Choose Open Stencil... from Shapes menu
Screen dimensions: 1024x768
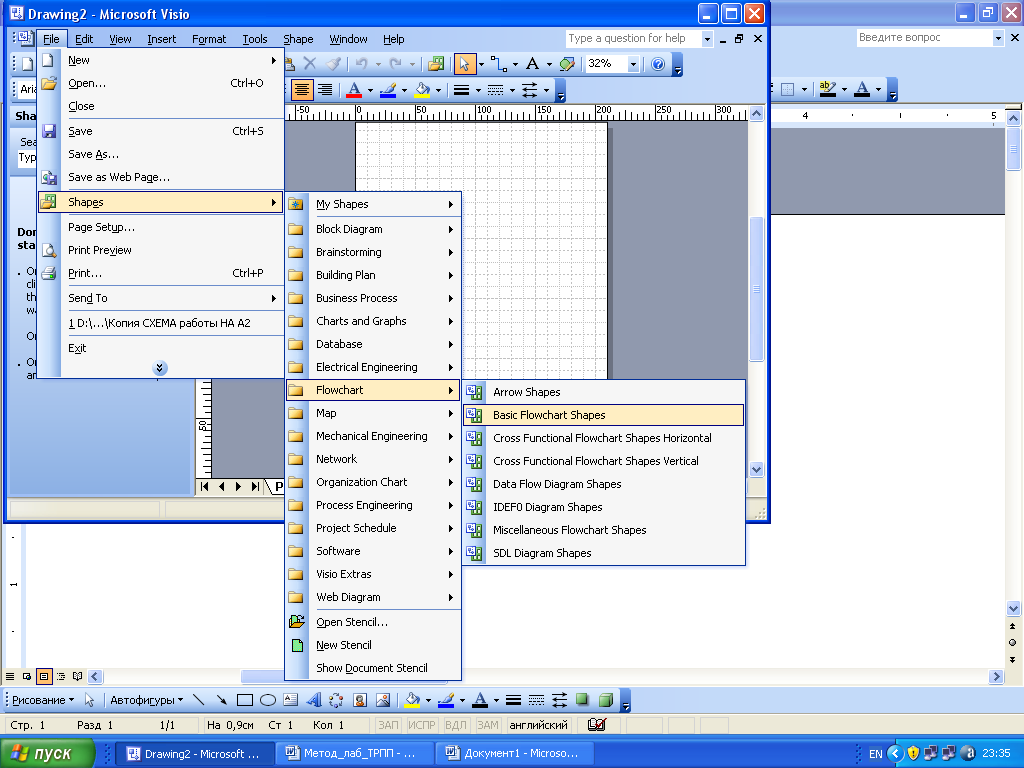[373, 622]
